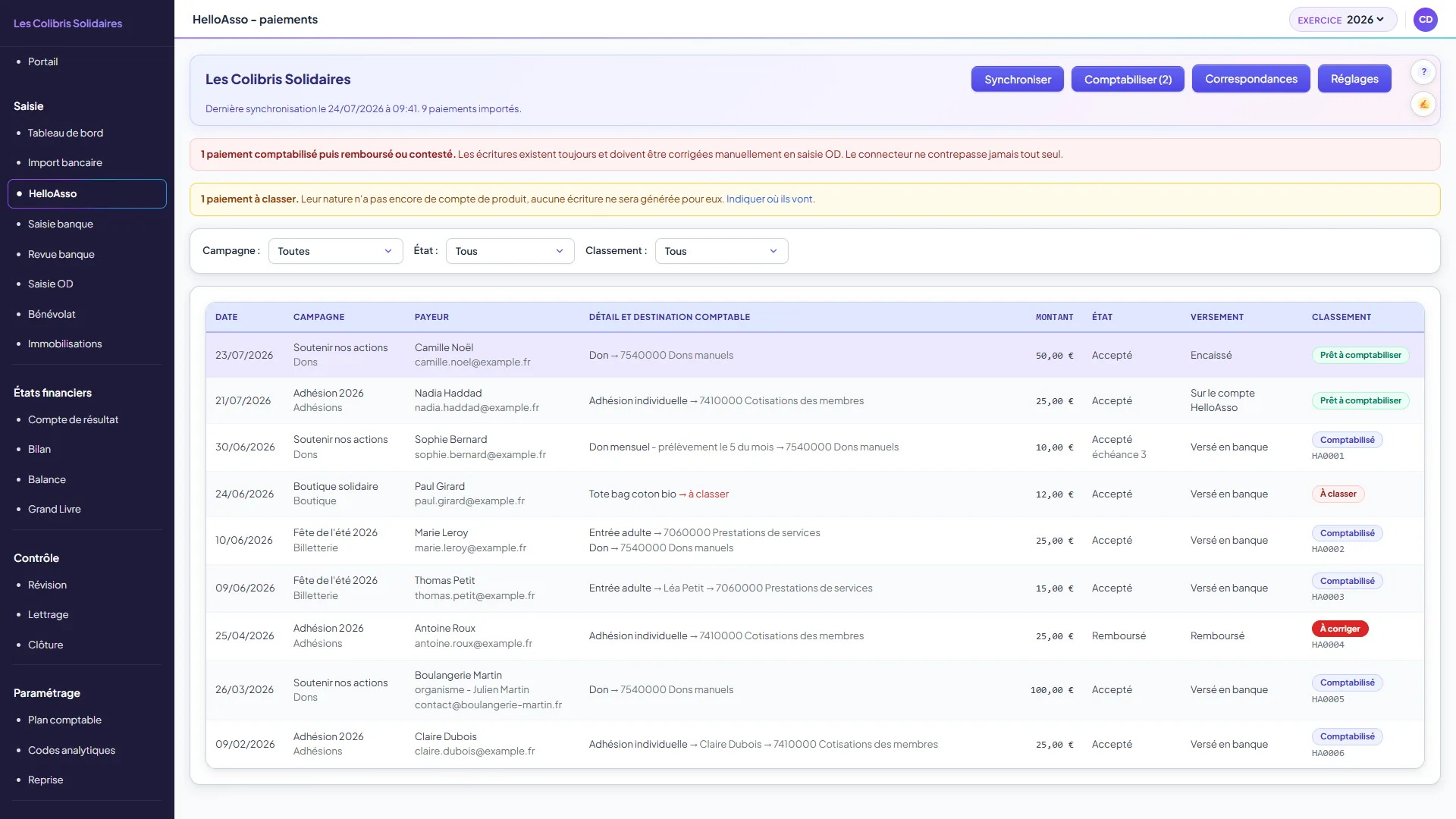This screenshot has width=1456, height=819.
Task: Open Immobilisations in the sidebar
Action: (64, 344)
